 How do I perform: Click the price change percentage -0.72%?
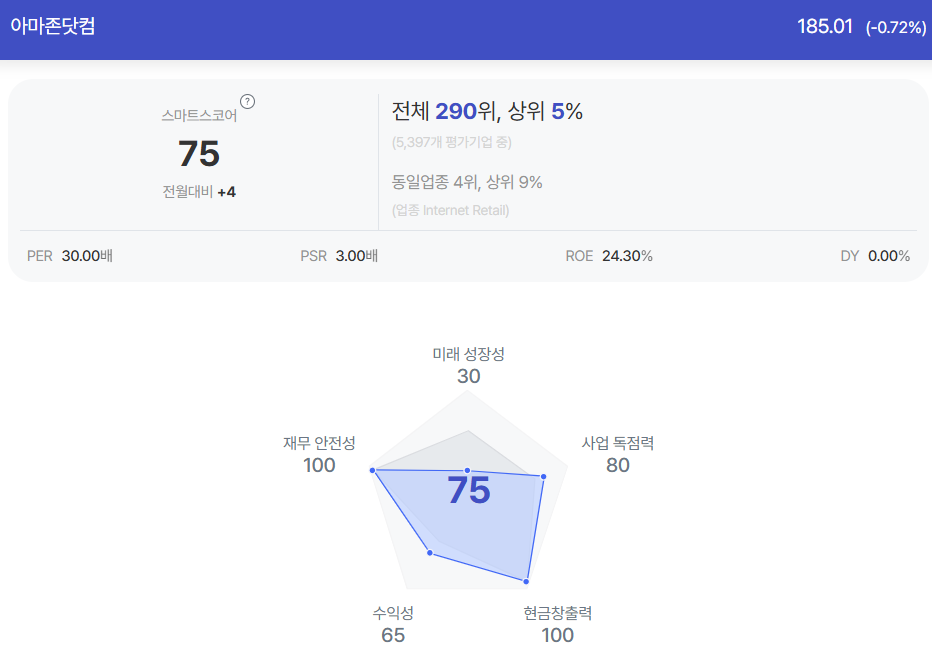(x=896, y=27)
